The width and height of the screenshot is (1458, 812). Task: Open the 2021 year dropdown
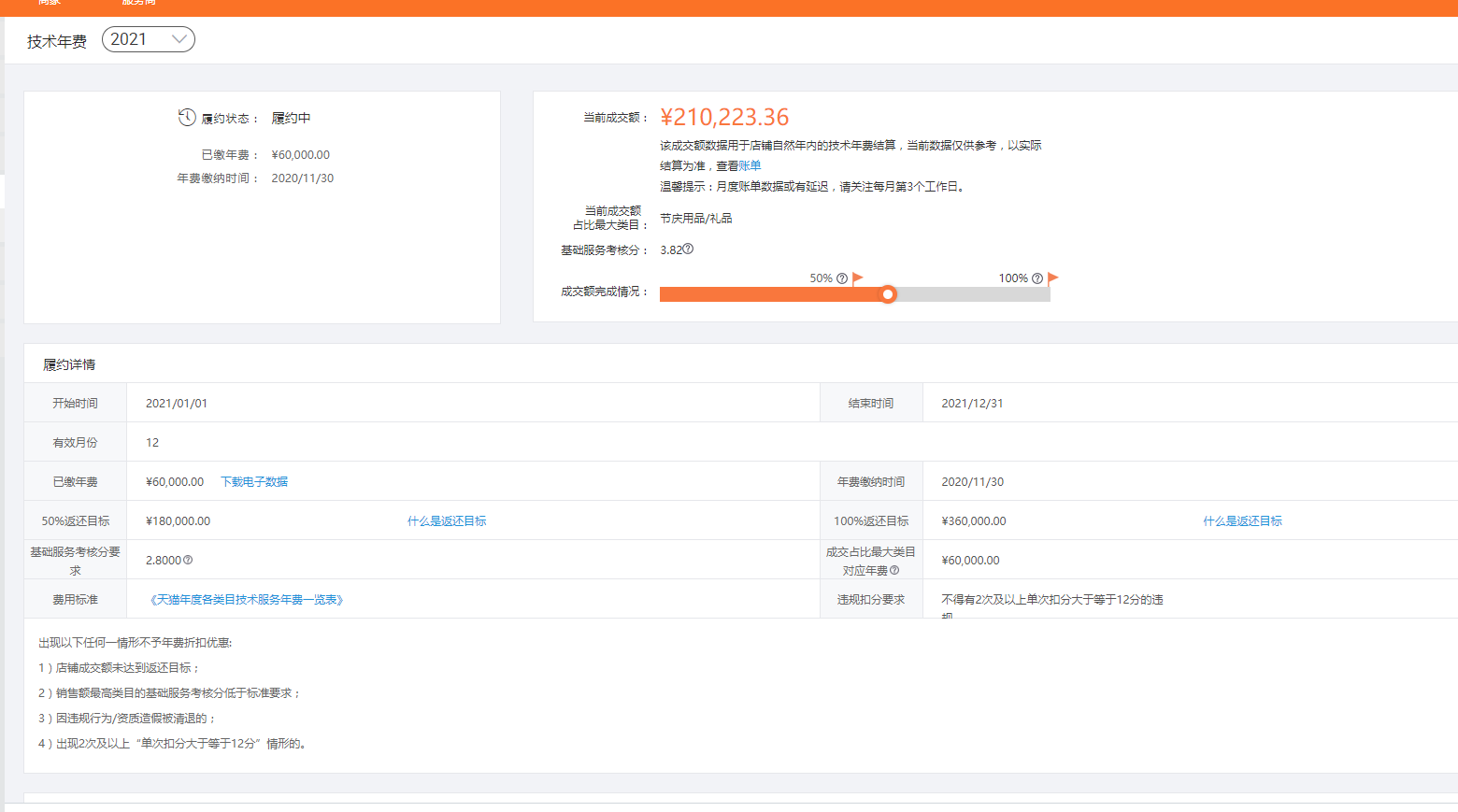pos(148,39)
